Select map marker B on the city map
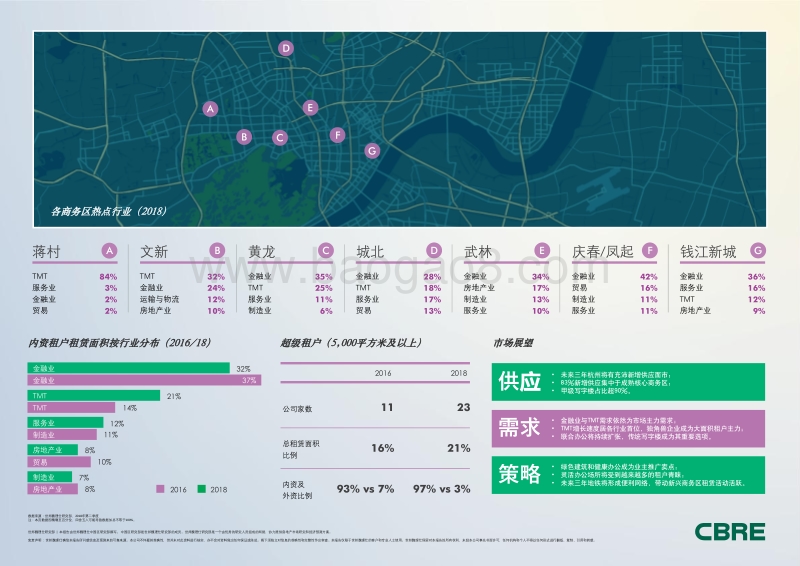This screenshot has height=566, width=800. click(244, 137)
